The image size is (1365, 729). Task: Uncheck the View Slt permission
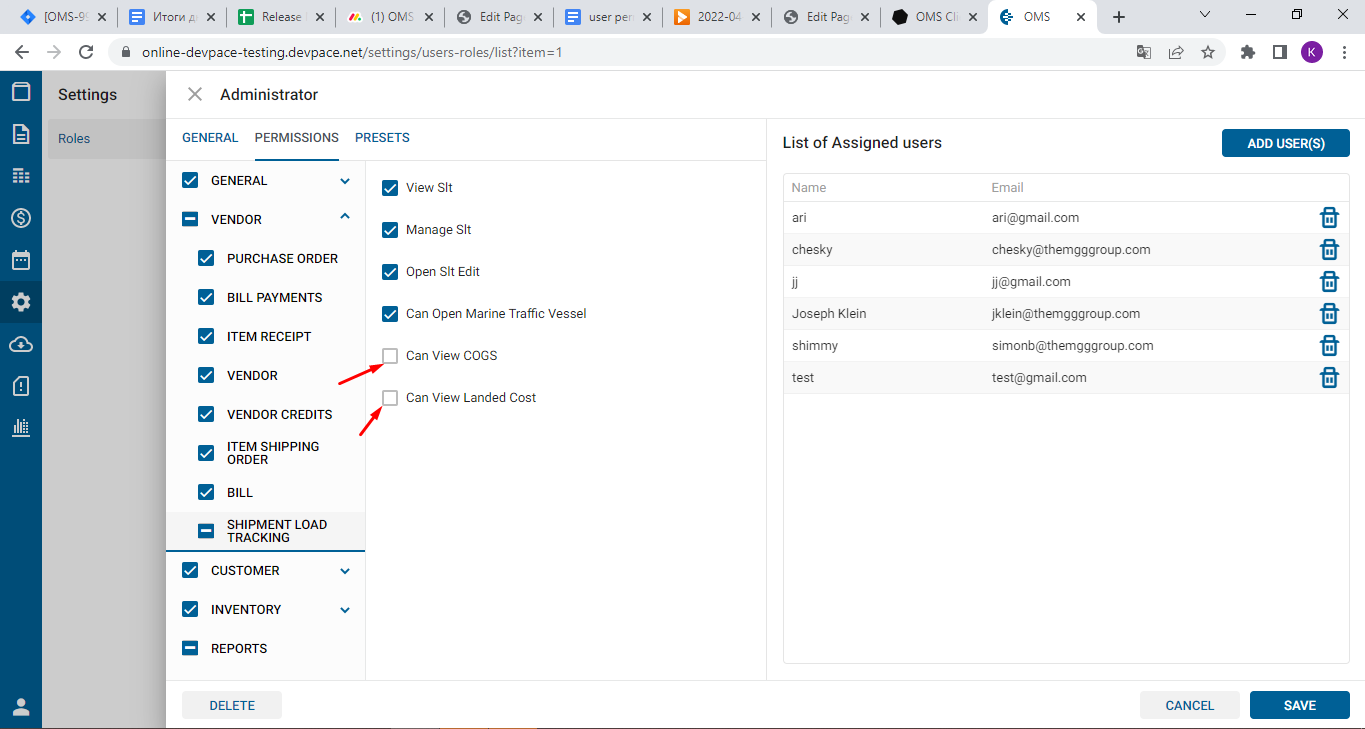click(390, 188)
